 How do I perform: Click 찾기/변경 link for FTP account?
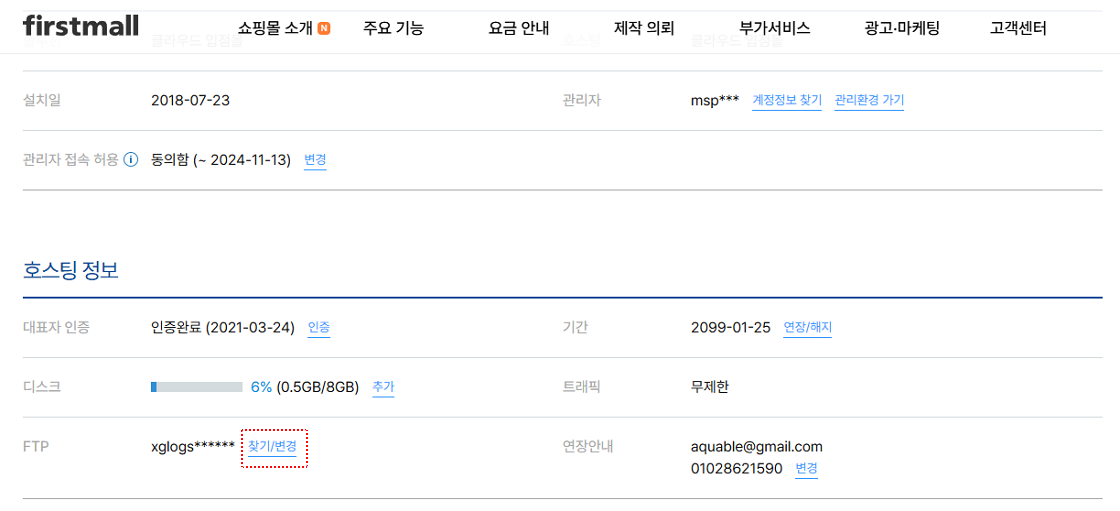[x=272, y=447]
